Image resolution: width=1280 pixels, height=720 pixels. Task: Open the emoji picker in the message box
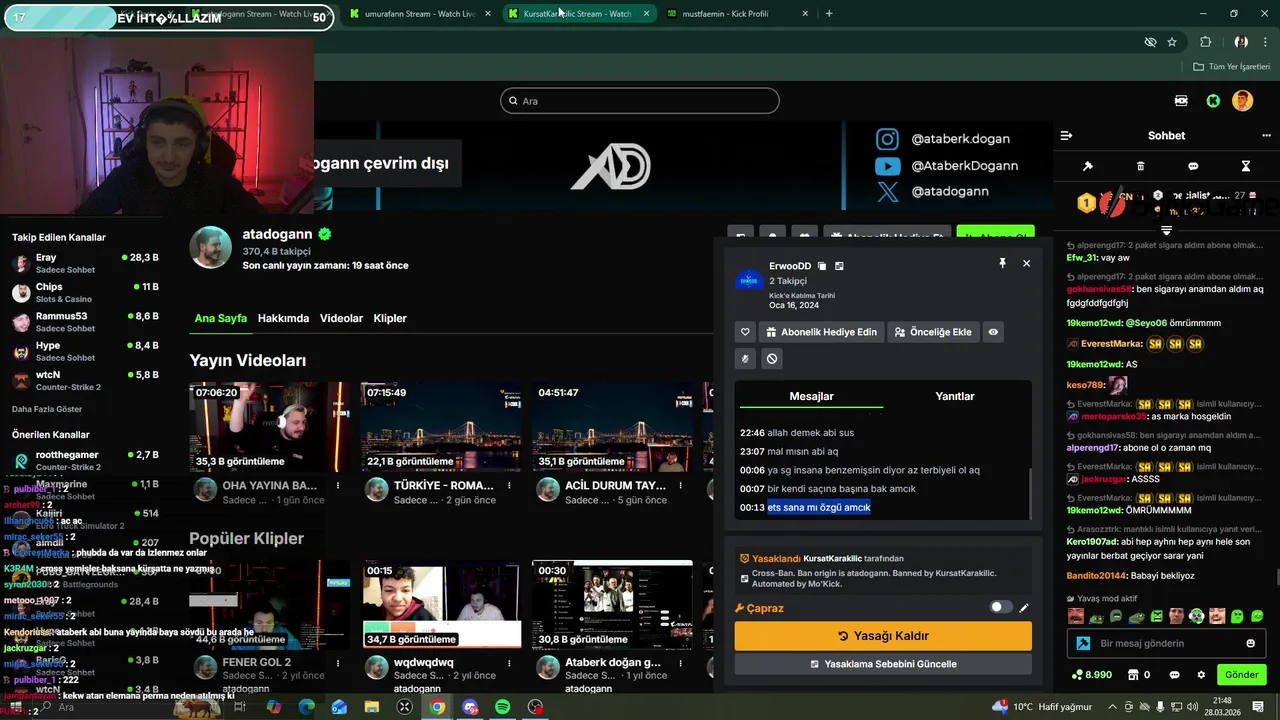coord(1250,643)
